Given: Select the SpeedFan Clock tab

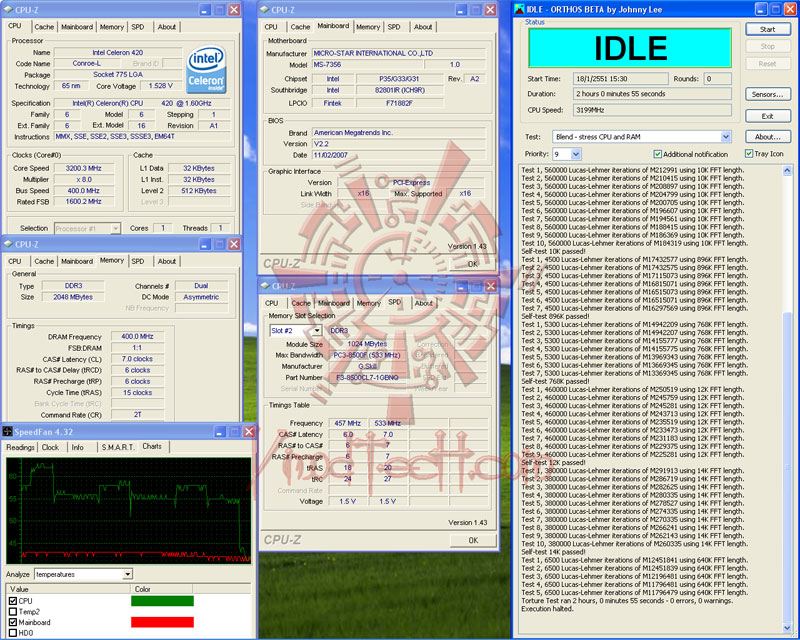Looking at the screenshot, I should pos(50,447).
